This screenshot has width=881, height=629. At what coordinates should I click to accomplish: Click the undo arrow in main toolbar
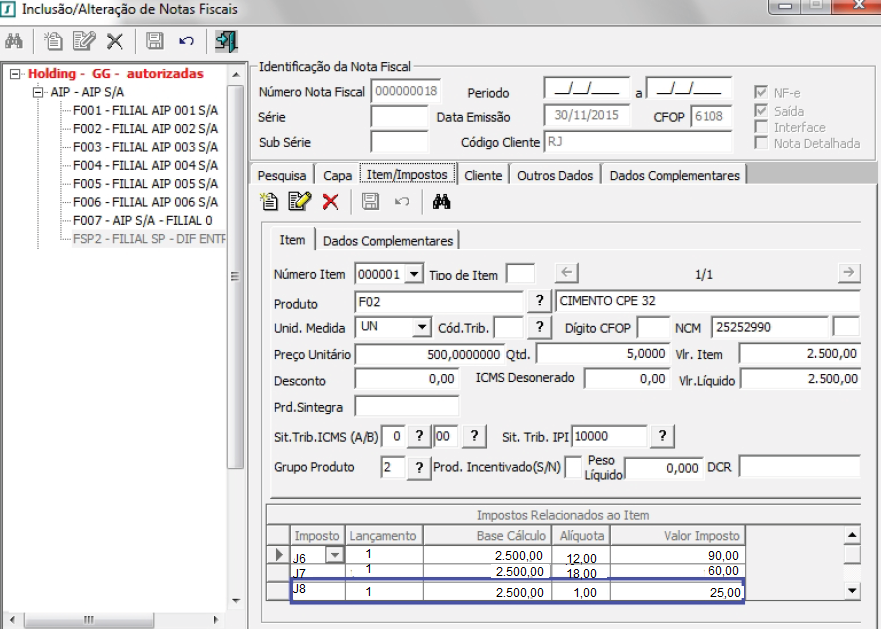click(186, 41)
